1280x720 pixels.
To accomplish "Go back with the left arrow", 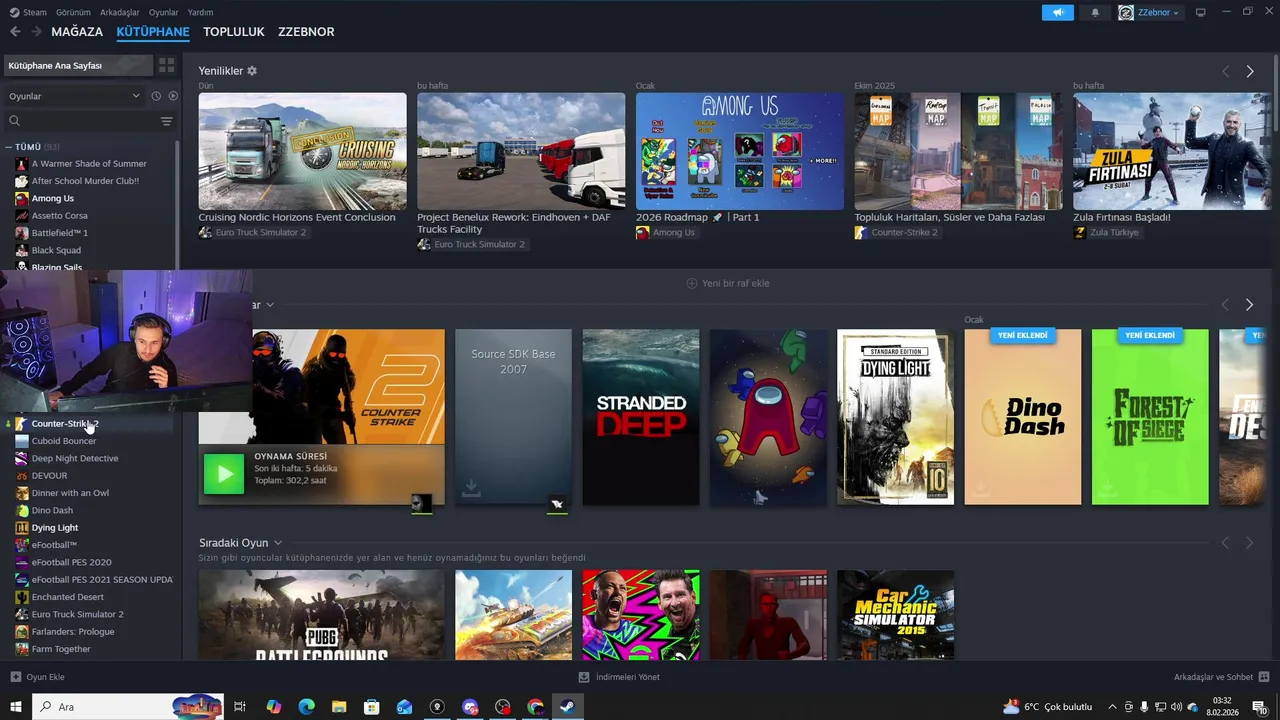I will click(15, 32).
